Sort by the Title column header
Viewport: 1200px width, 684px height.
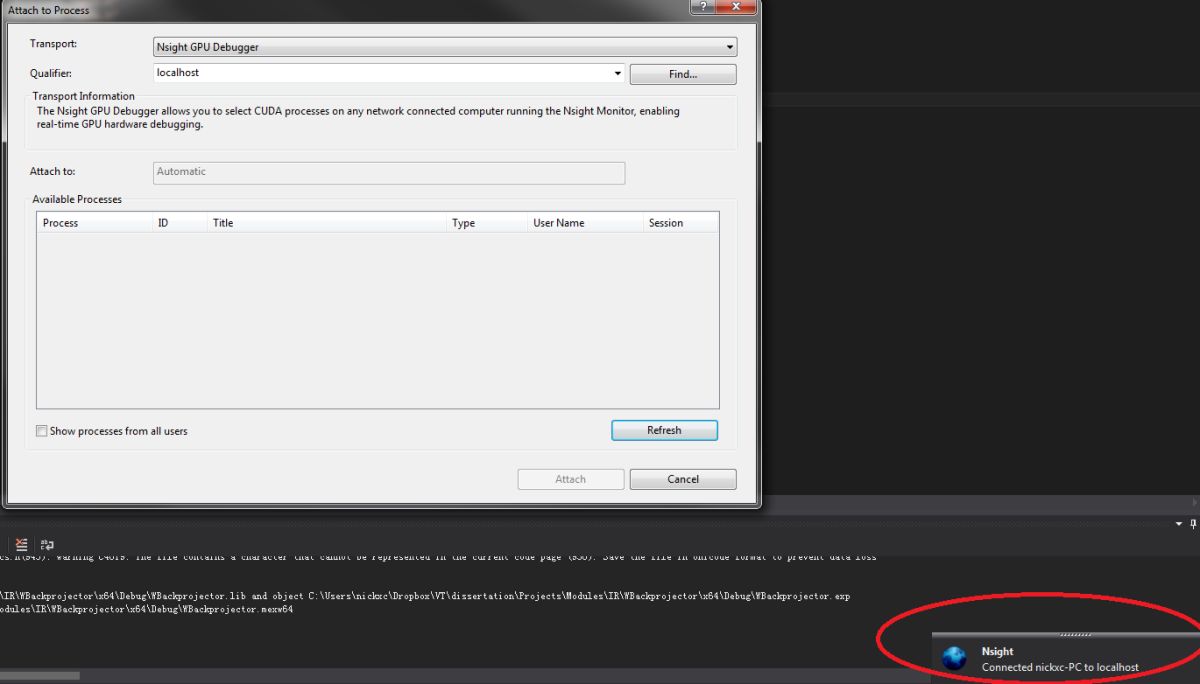pyautogui.click(x=326, y=223)
